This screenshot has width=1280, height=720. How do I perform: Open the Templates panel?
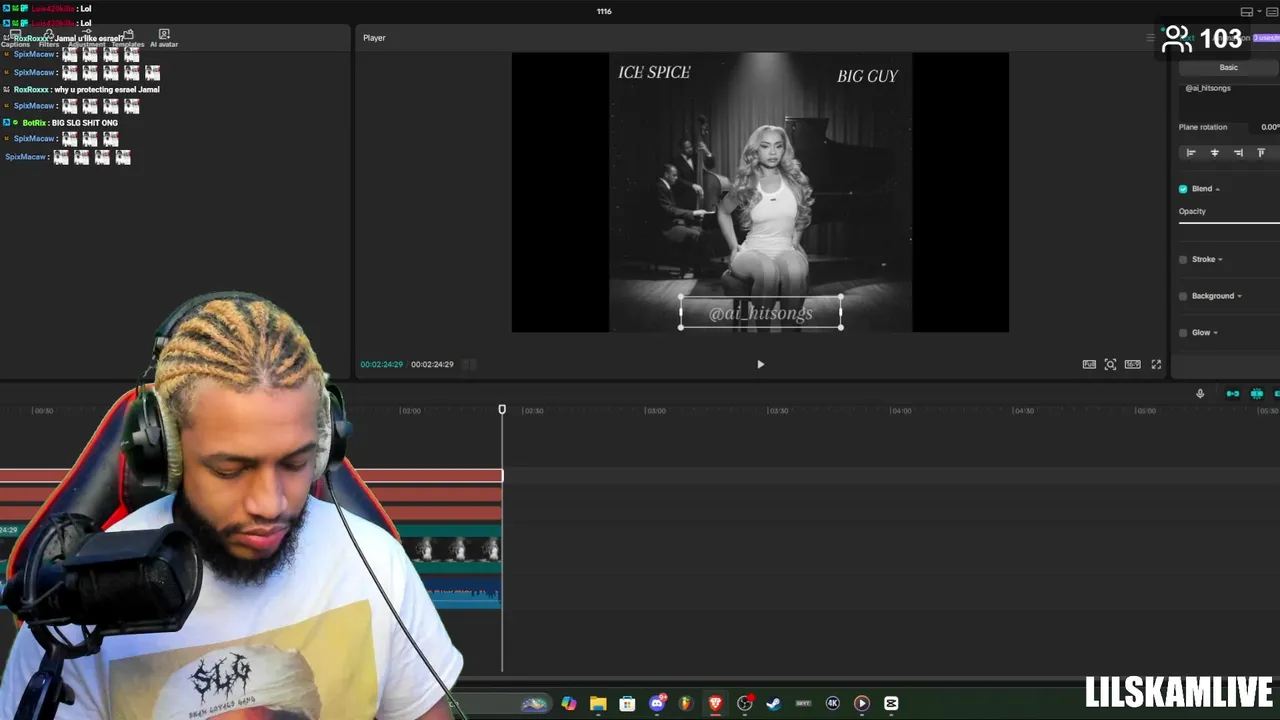128,39
